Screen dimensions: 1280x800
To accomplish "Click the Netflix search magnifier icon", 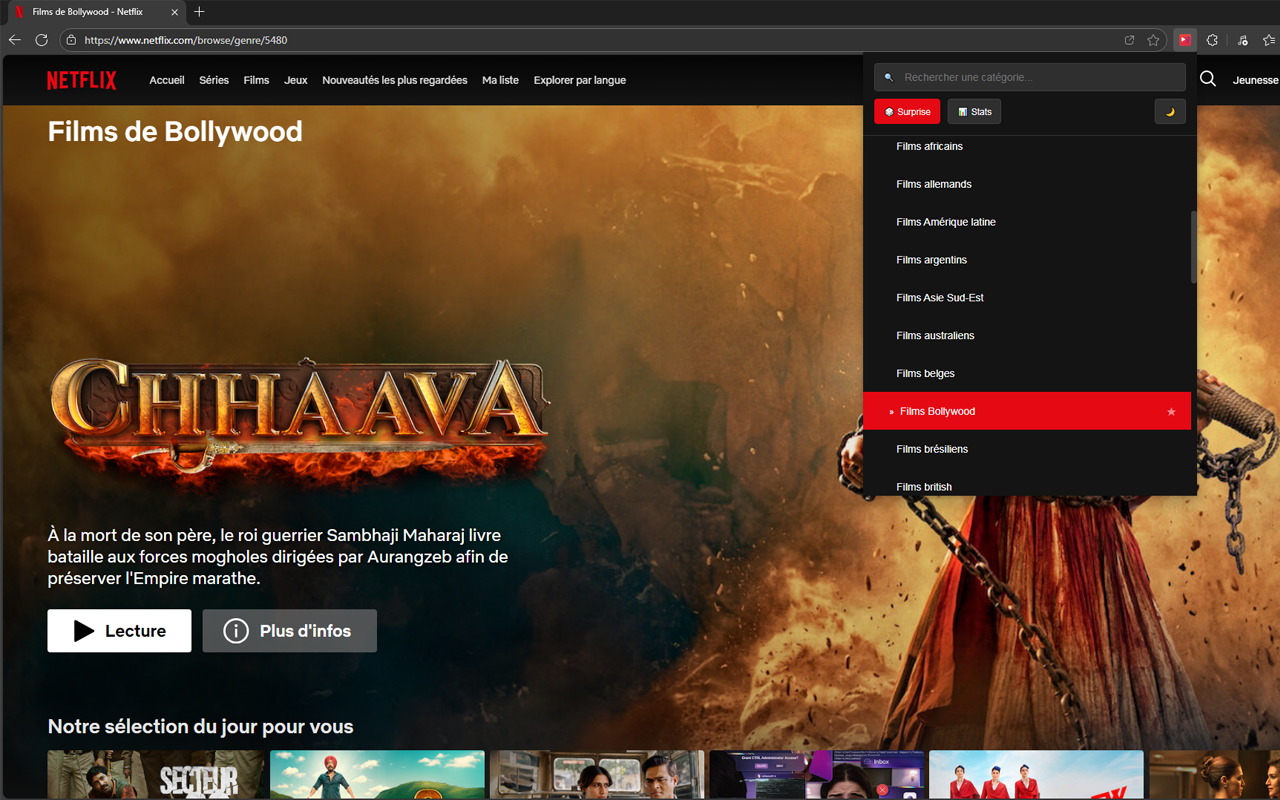I will pyautogui.click(x=1208, y=80).
